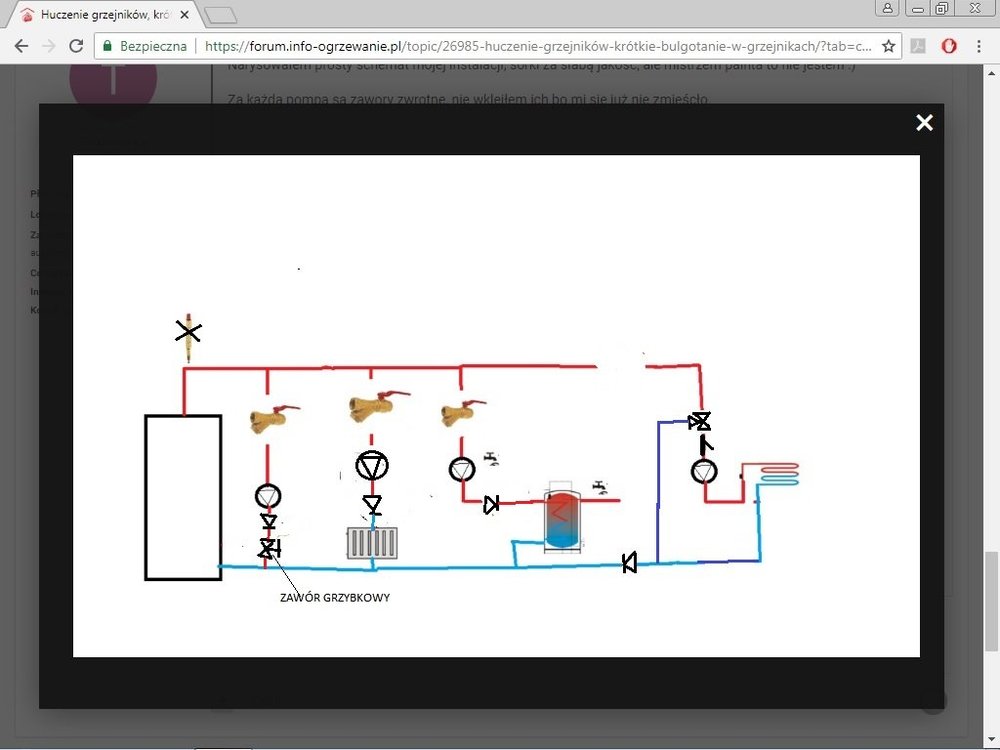Click the browser Forward arrow

pos(48,46)
